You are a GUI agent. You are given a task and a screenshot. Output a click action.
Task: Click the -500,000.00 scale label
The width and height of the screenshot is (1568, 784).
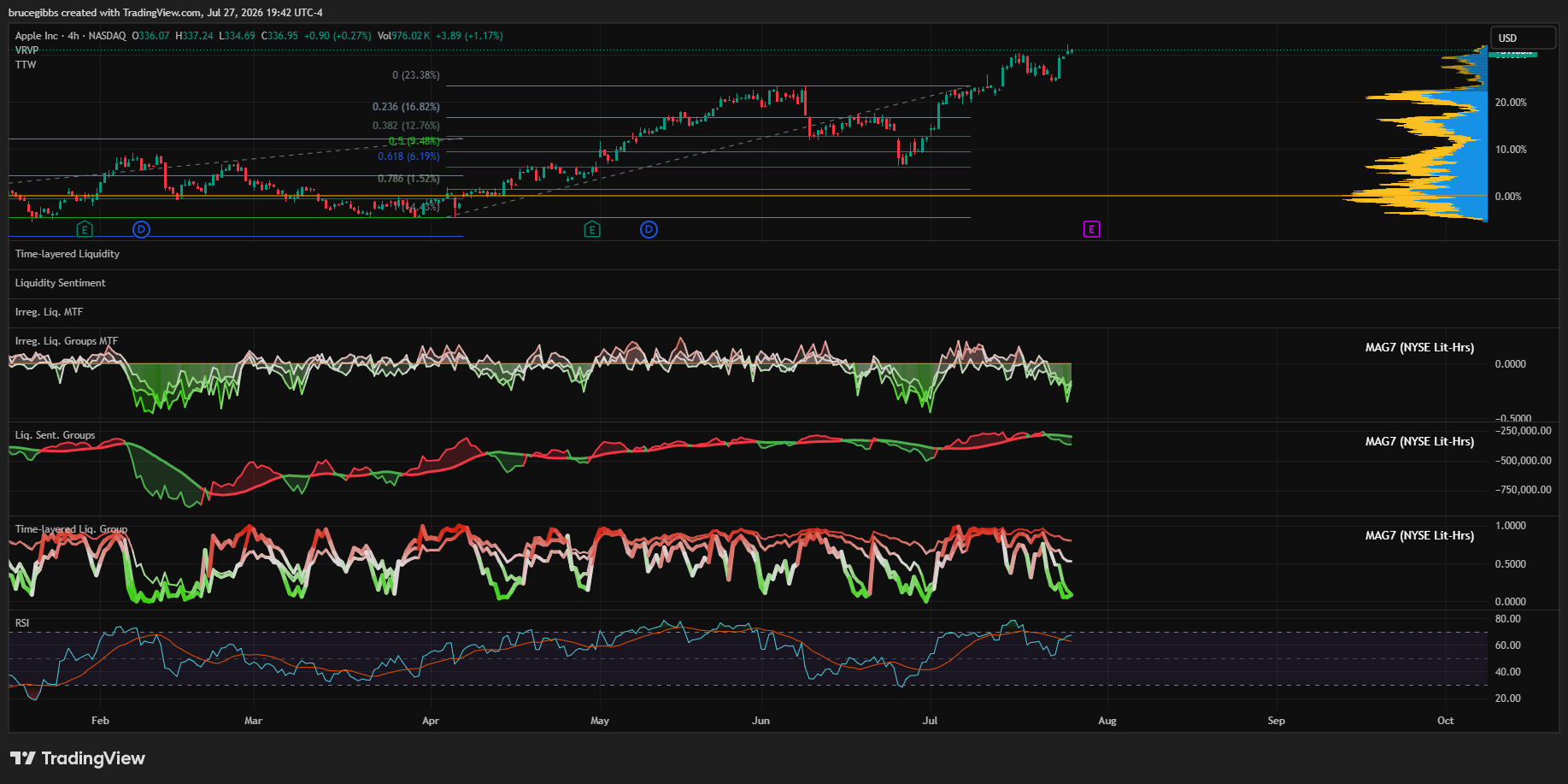(1524, 461)
